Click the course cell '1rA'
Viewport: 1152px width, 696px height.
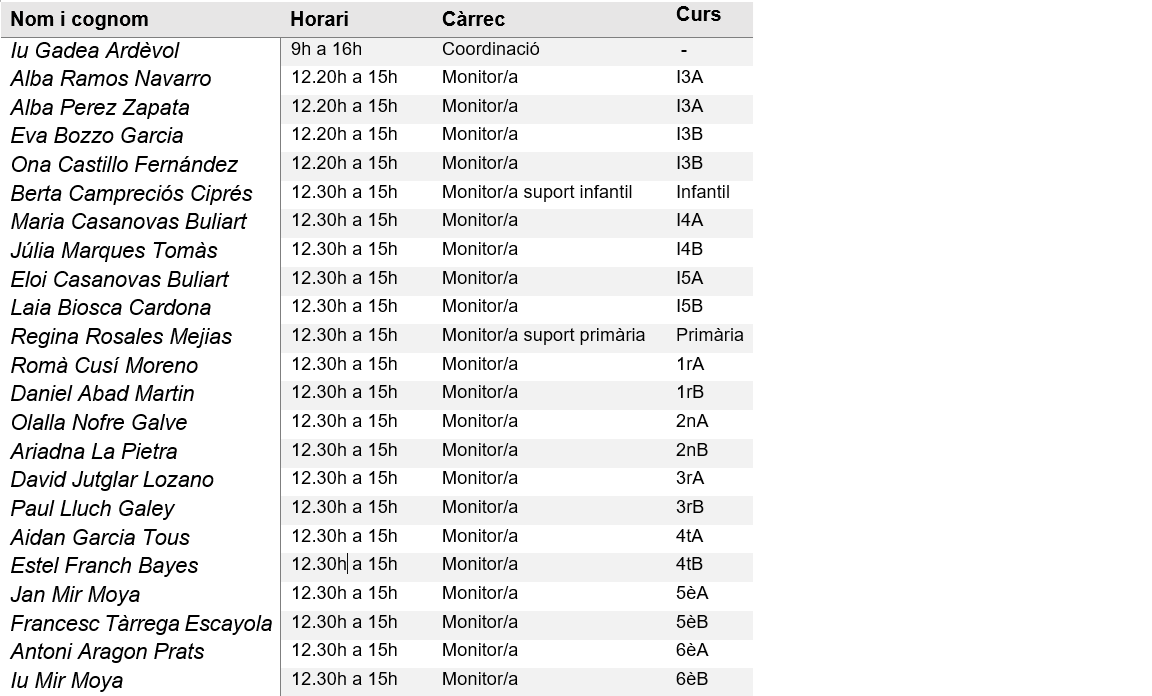(690, 364)
